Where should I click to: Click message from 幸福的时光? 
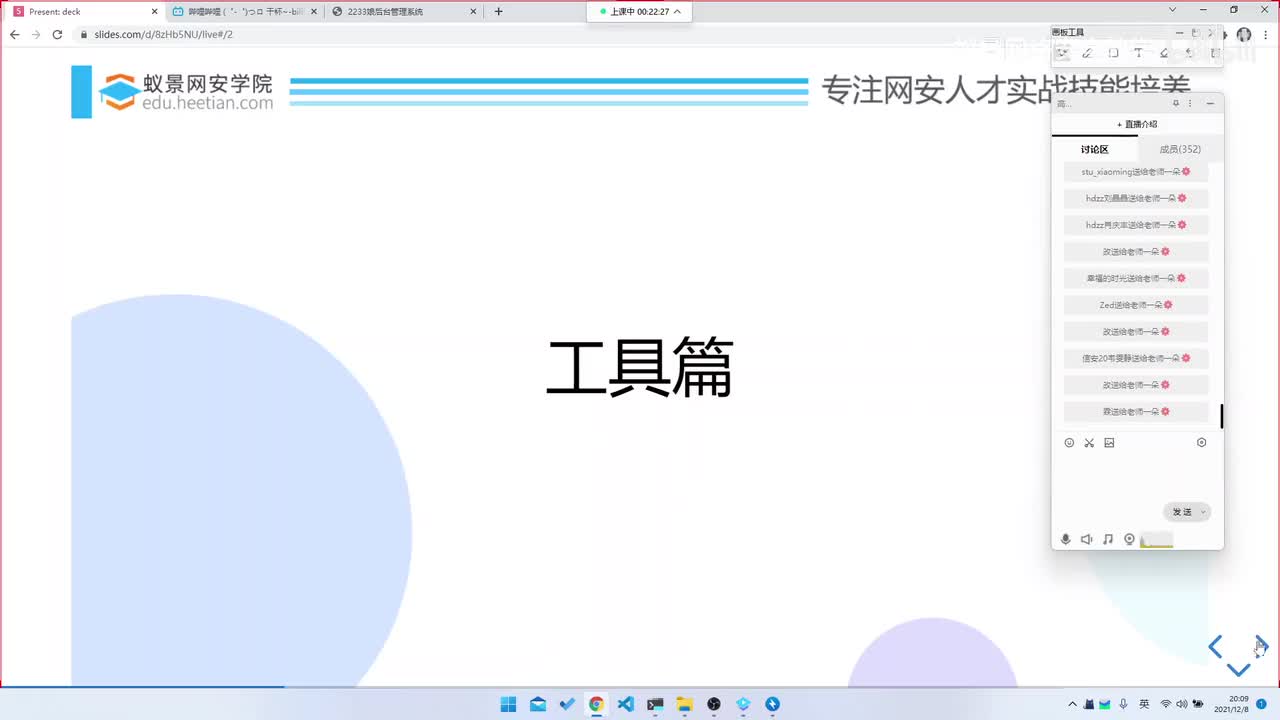[x=1136, y=278]
